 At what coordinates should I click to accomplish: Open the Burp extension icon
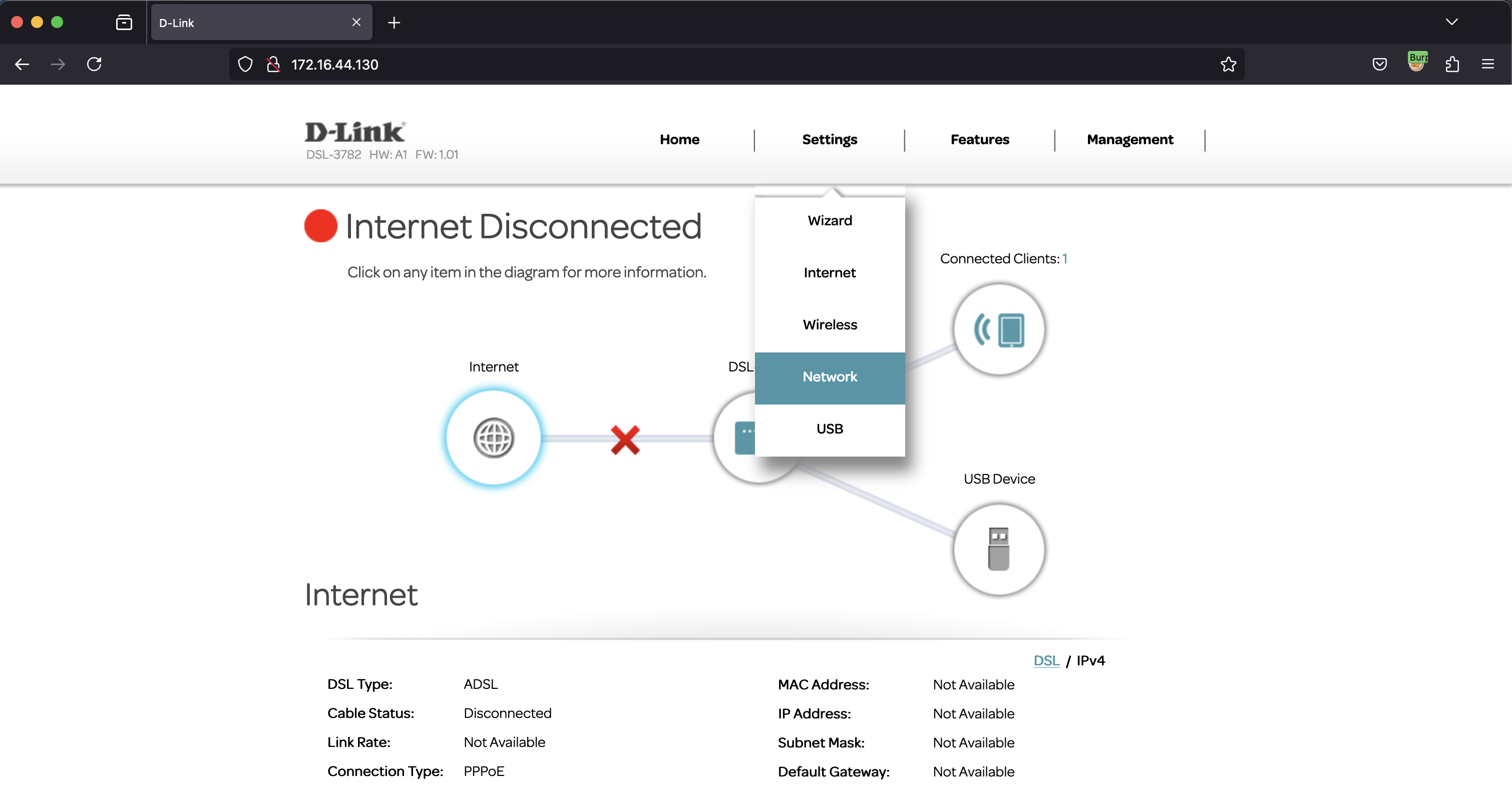pos(1417,62)
